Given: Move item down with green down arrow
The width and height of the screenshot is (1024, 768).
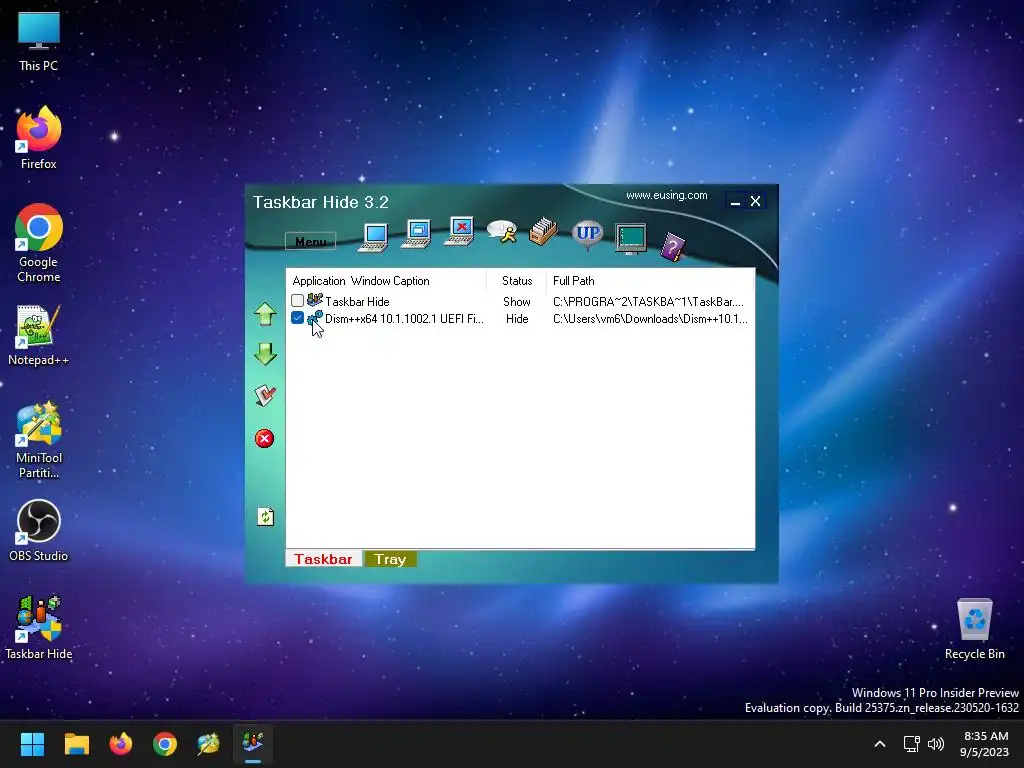Looking at the screenshot, I should pyautogui.click(x=265, y=354).
